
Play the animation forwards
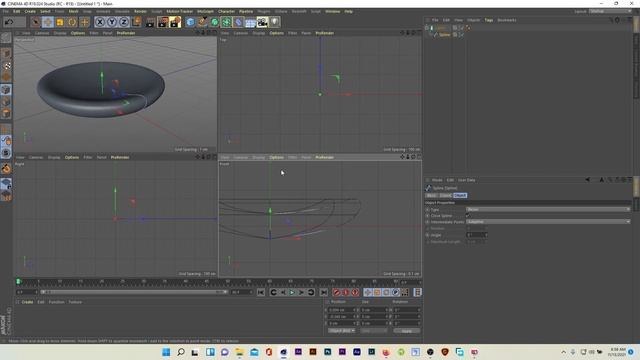pos(292,292)
